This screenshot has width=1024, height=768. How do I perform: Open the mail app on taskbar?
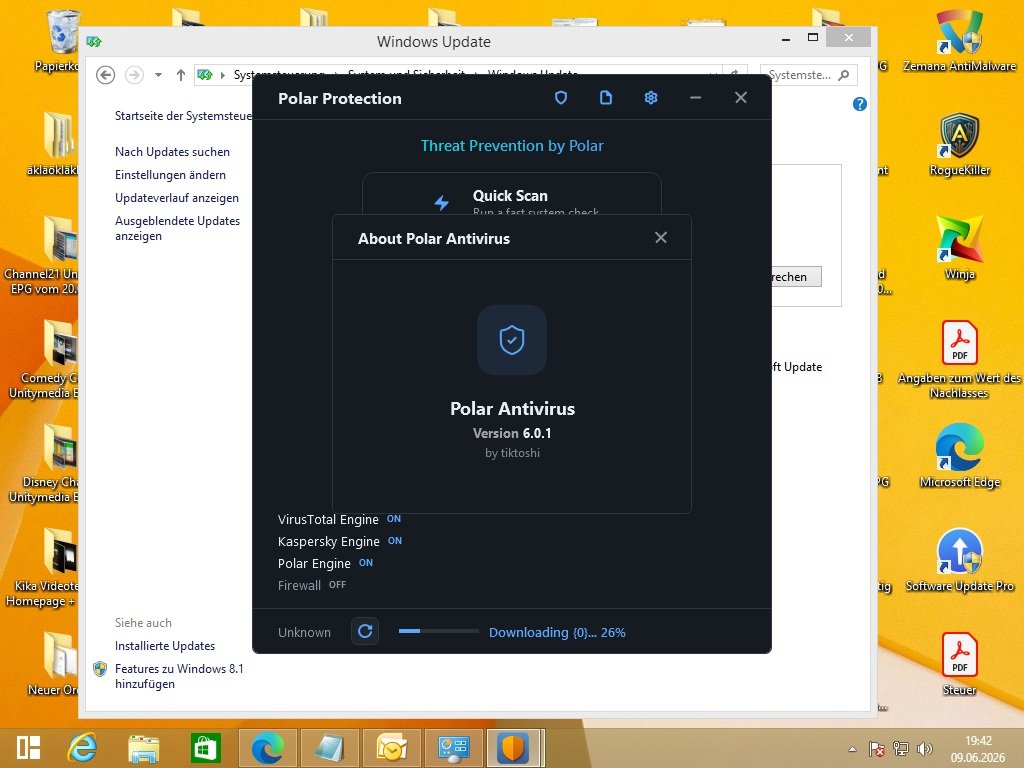coord(391,748)
